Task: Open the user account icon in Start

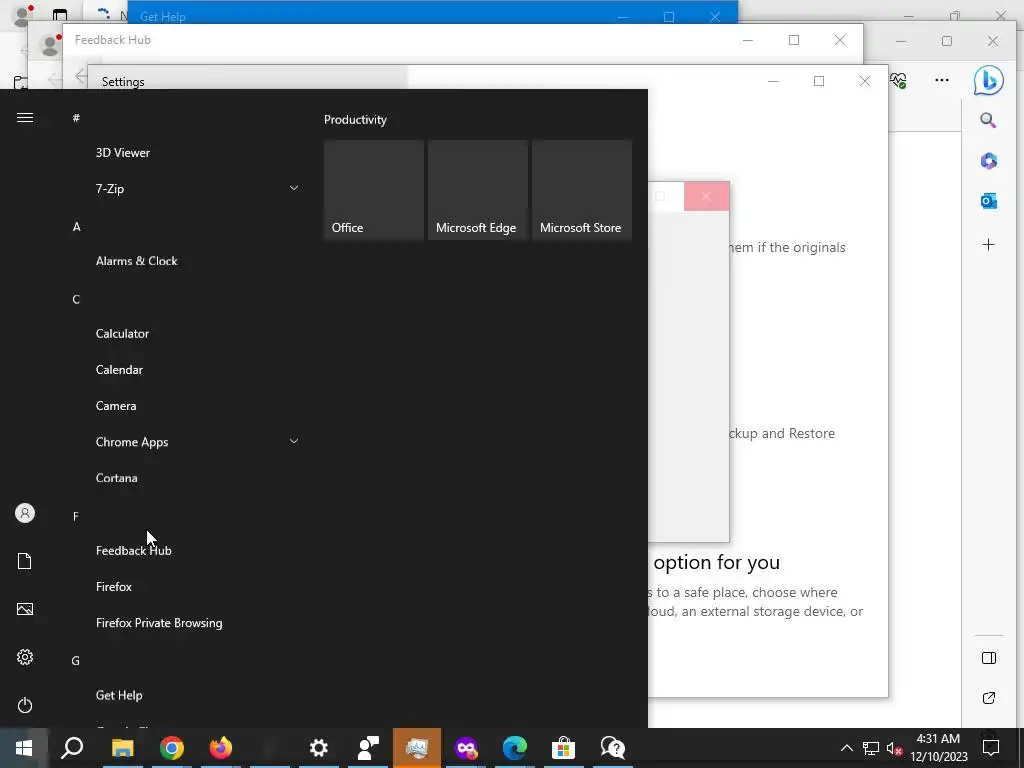Action: click(x=25, y=513)
